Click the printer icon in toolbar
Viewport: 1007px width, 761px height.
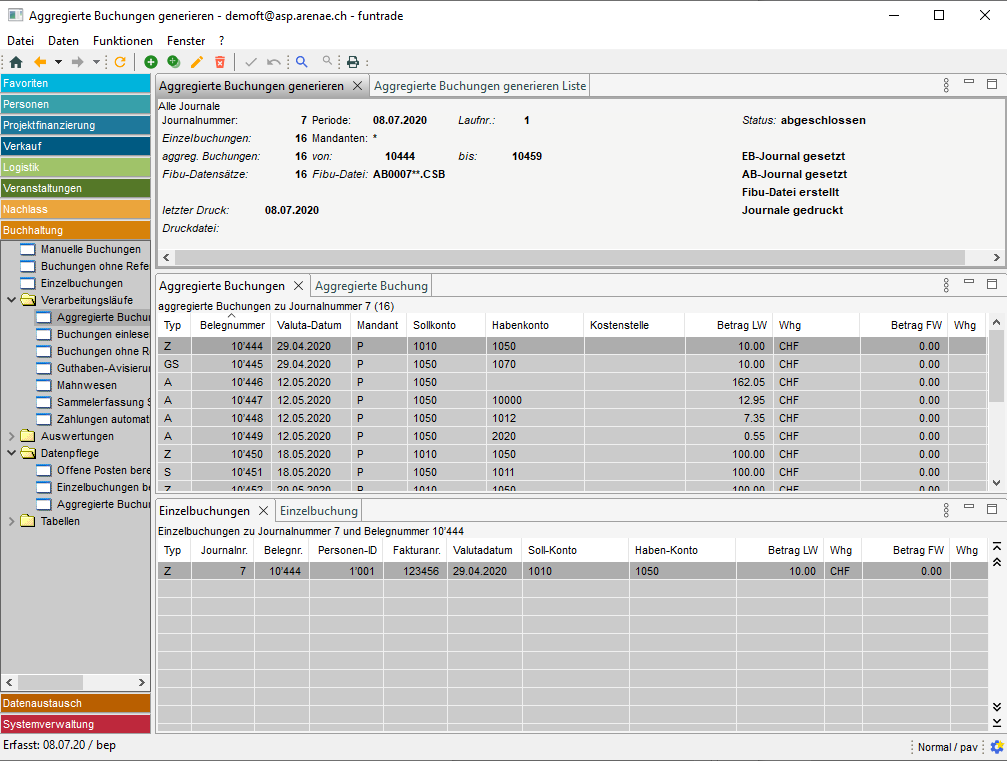coord(353,62)
